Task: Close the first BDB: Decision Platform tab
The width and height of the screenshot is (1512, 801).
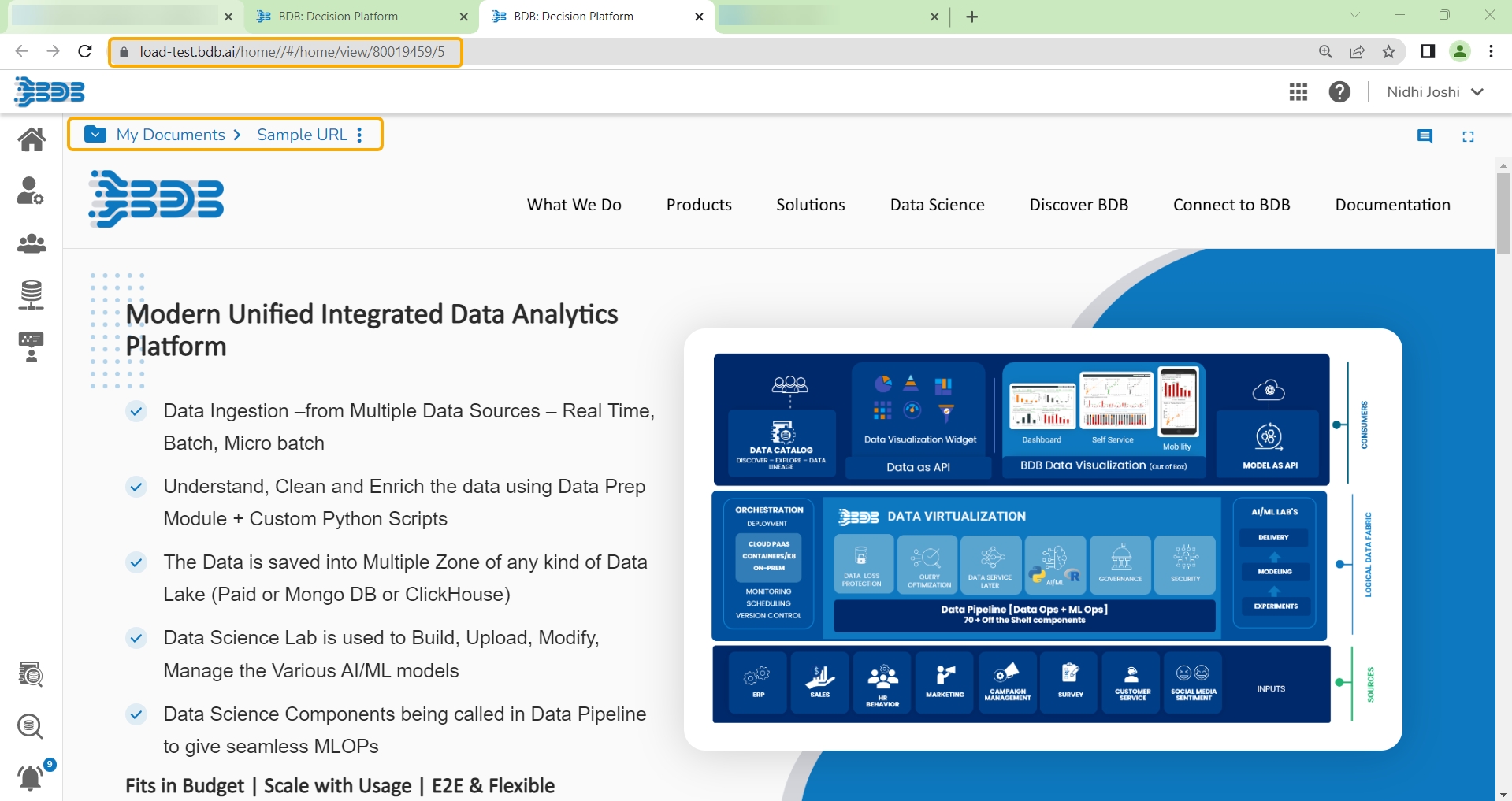Action: [463, 17]
